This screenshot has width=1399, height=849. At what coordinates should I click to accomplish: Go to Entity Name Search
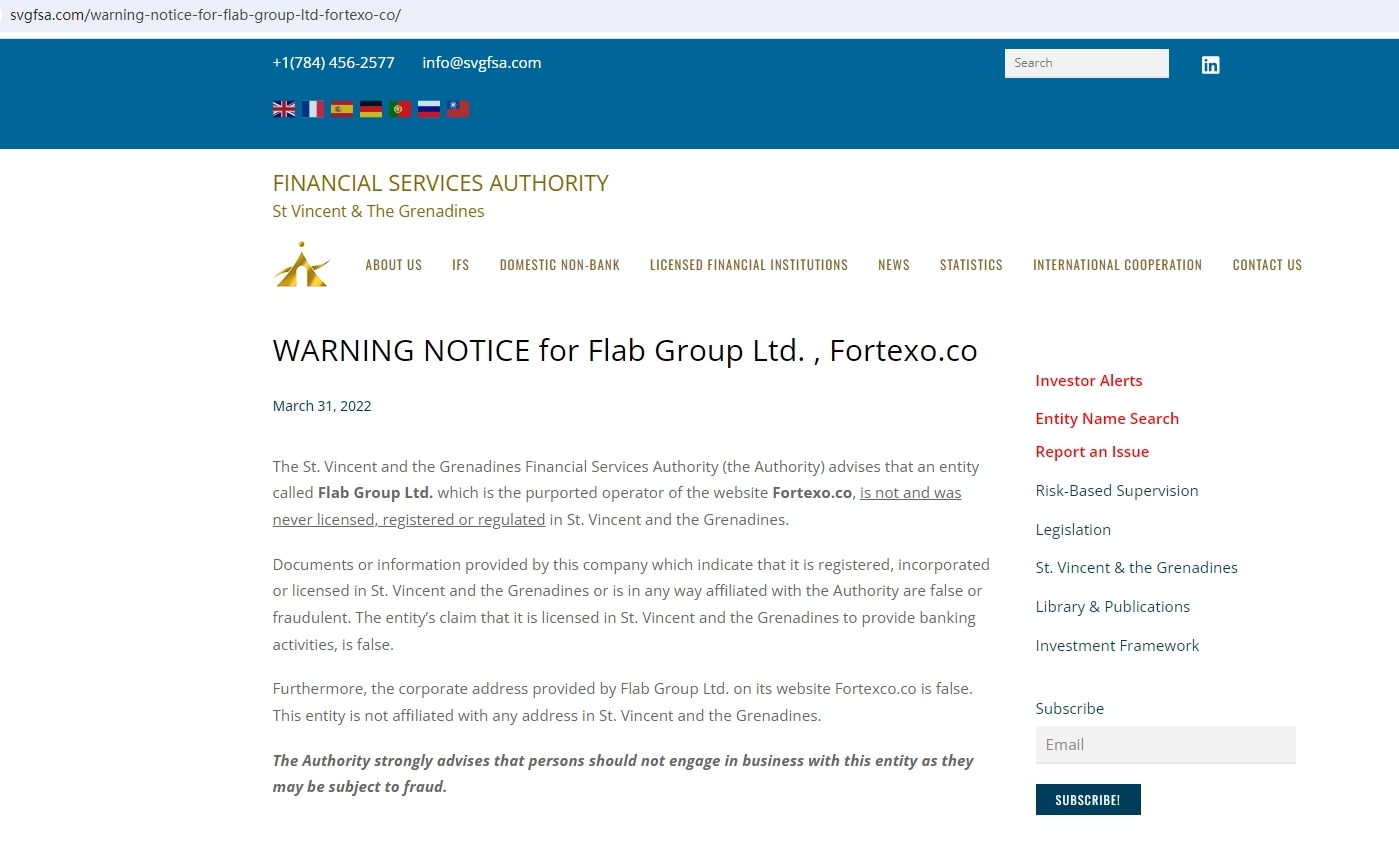pos(1106,419)
